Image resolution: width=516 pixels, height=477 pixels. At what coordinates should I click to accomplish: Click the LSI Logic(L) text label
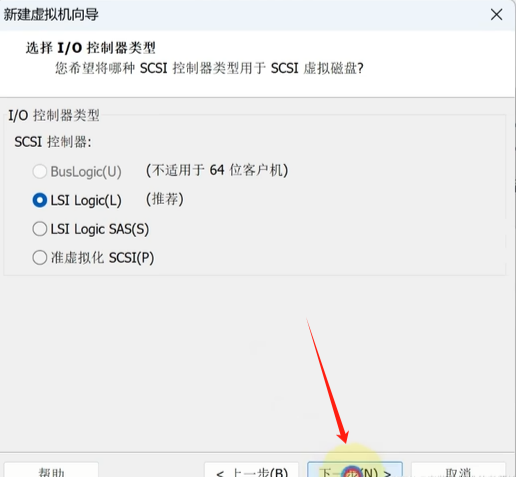pos(86,201)
